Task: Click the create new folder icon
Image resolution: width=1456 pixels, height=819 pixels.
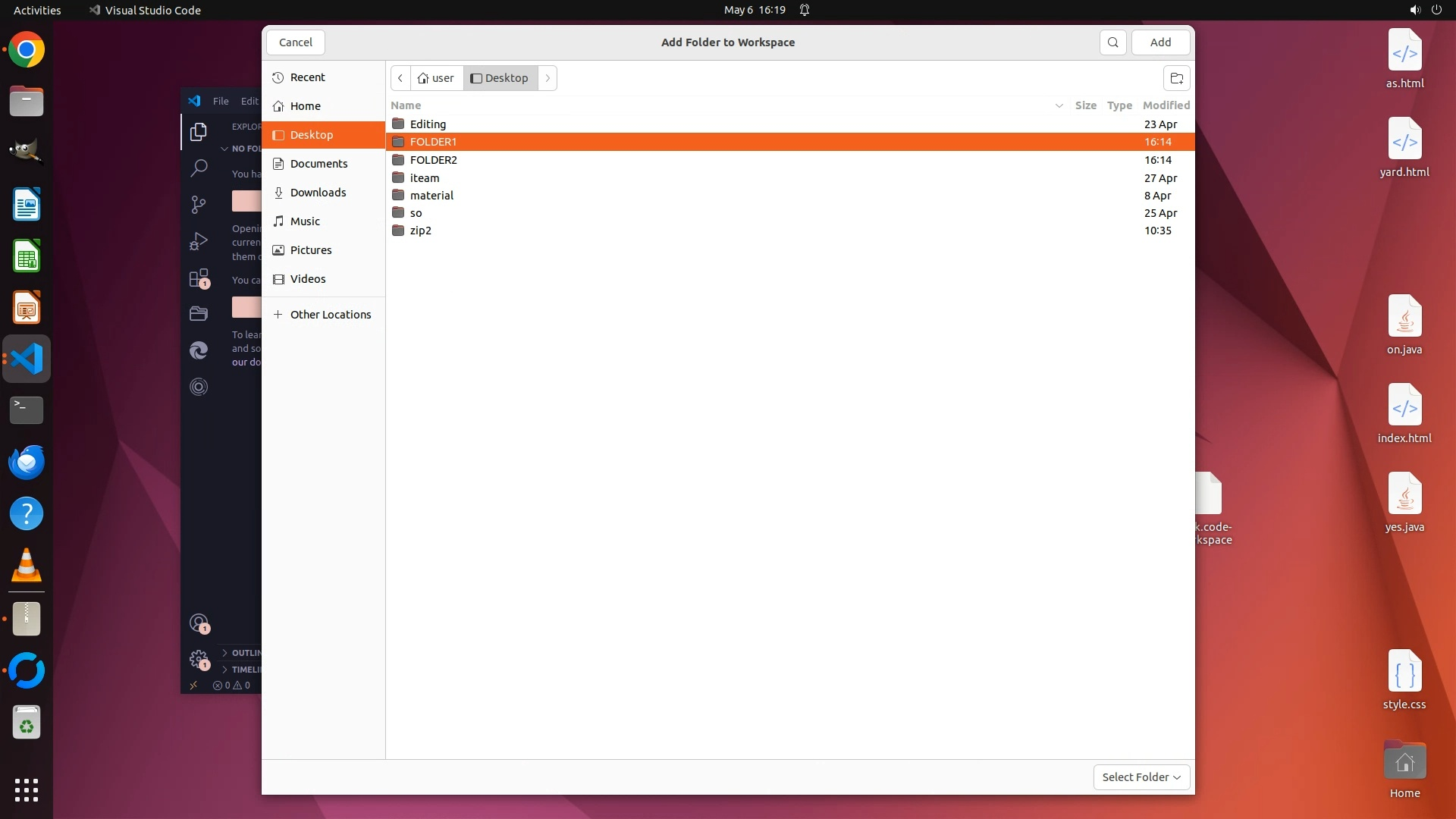Action: tap(1176, 78)
